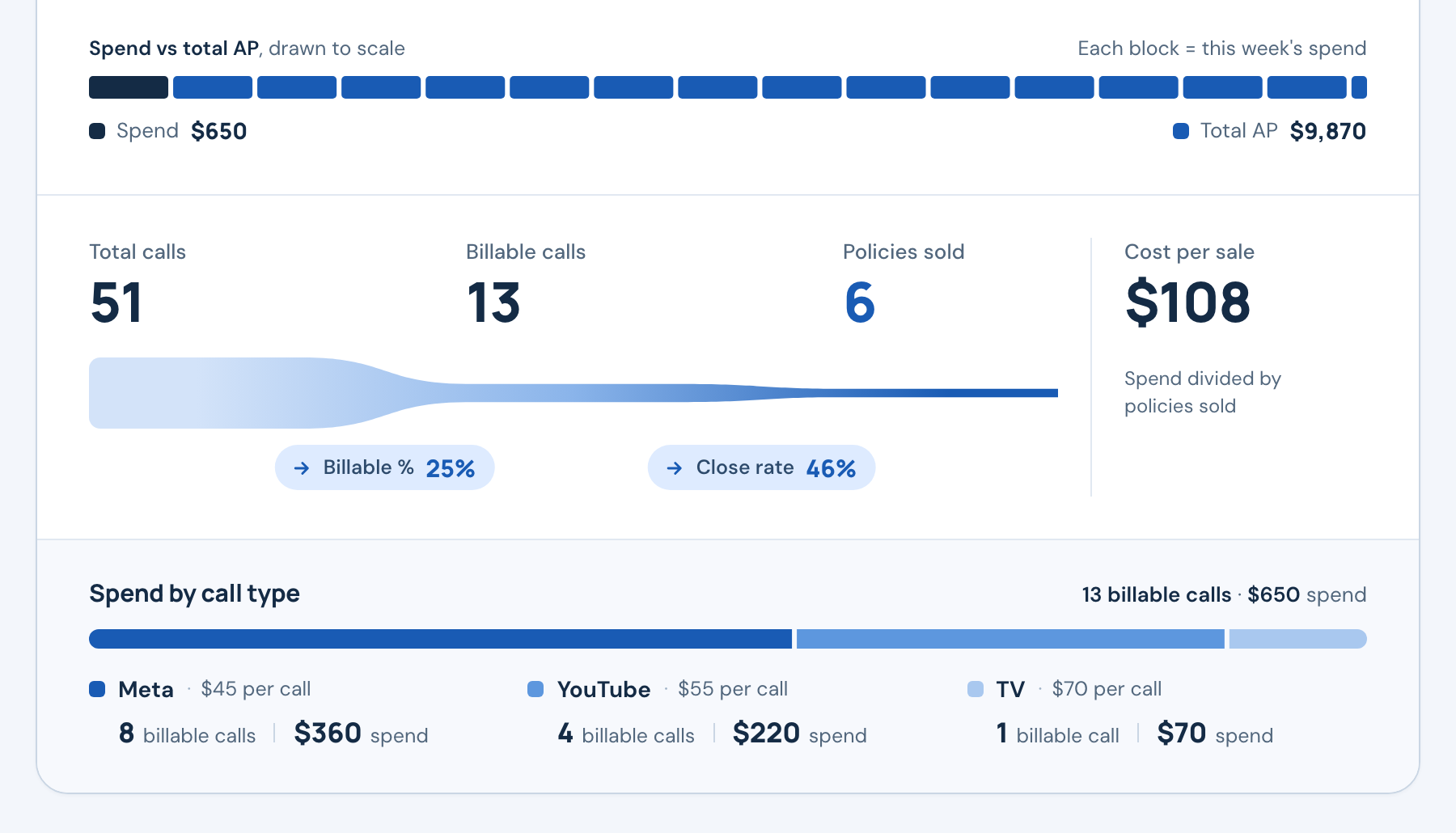
Task: Click the TV call type label
Action: [1010, 689]
